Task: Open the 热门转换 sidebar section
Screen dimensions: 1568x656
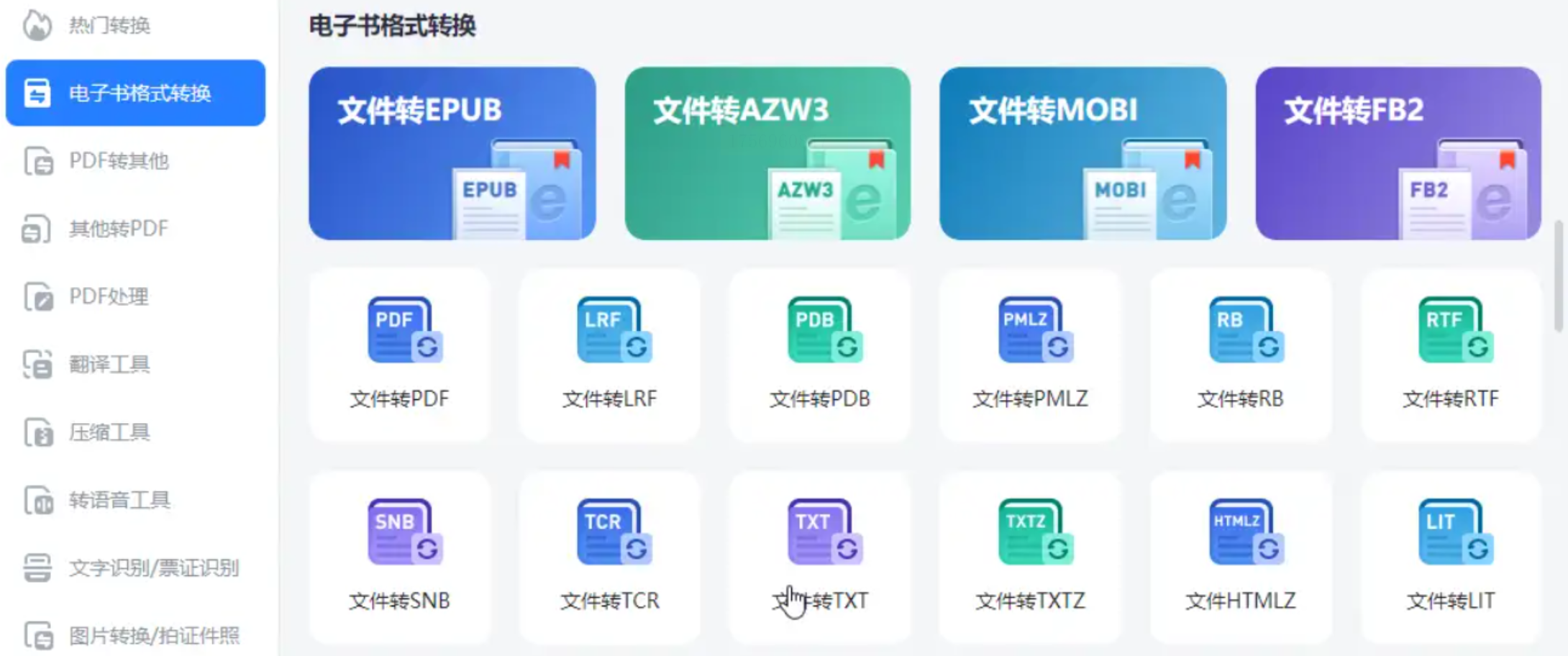Action: click(x=135, y=25)
